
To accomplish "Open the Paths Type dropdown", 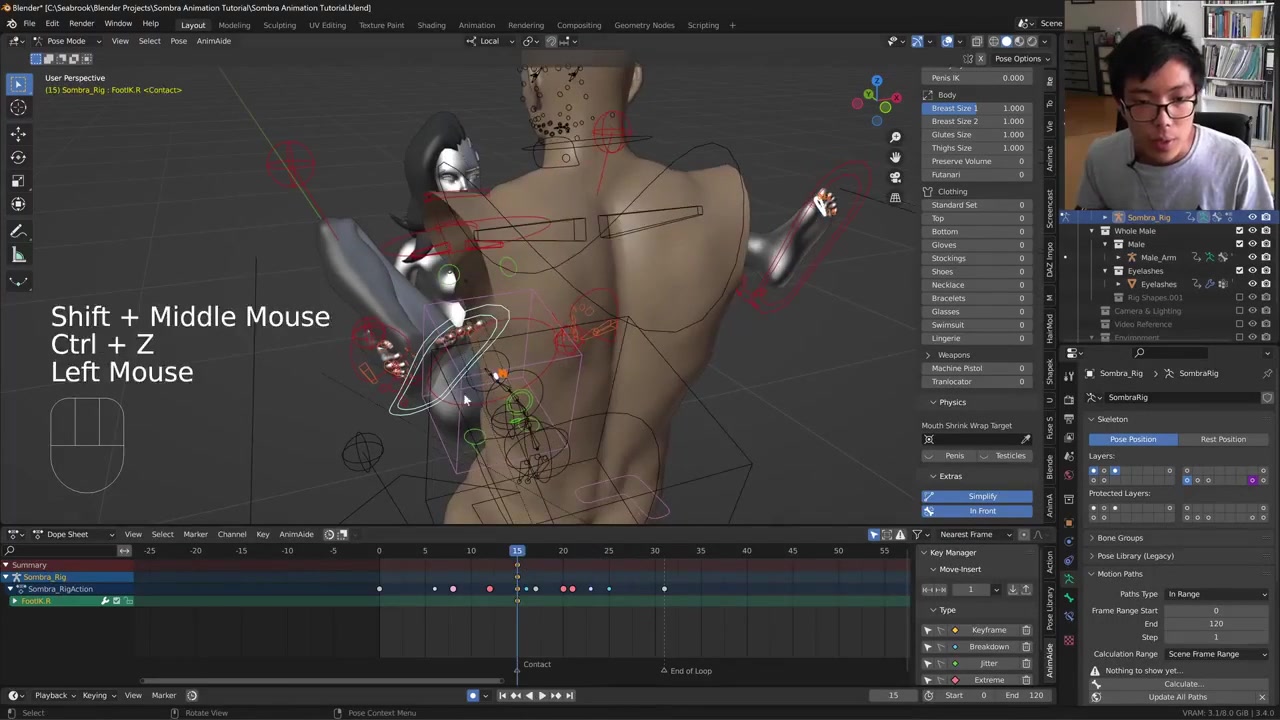I will point(1216,594).
